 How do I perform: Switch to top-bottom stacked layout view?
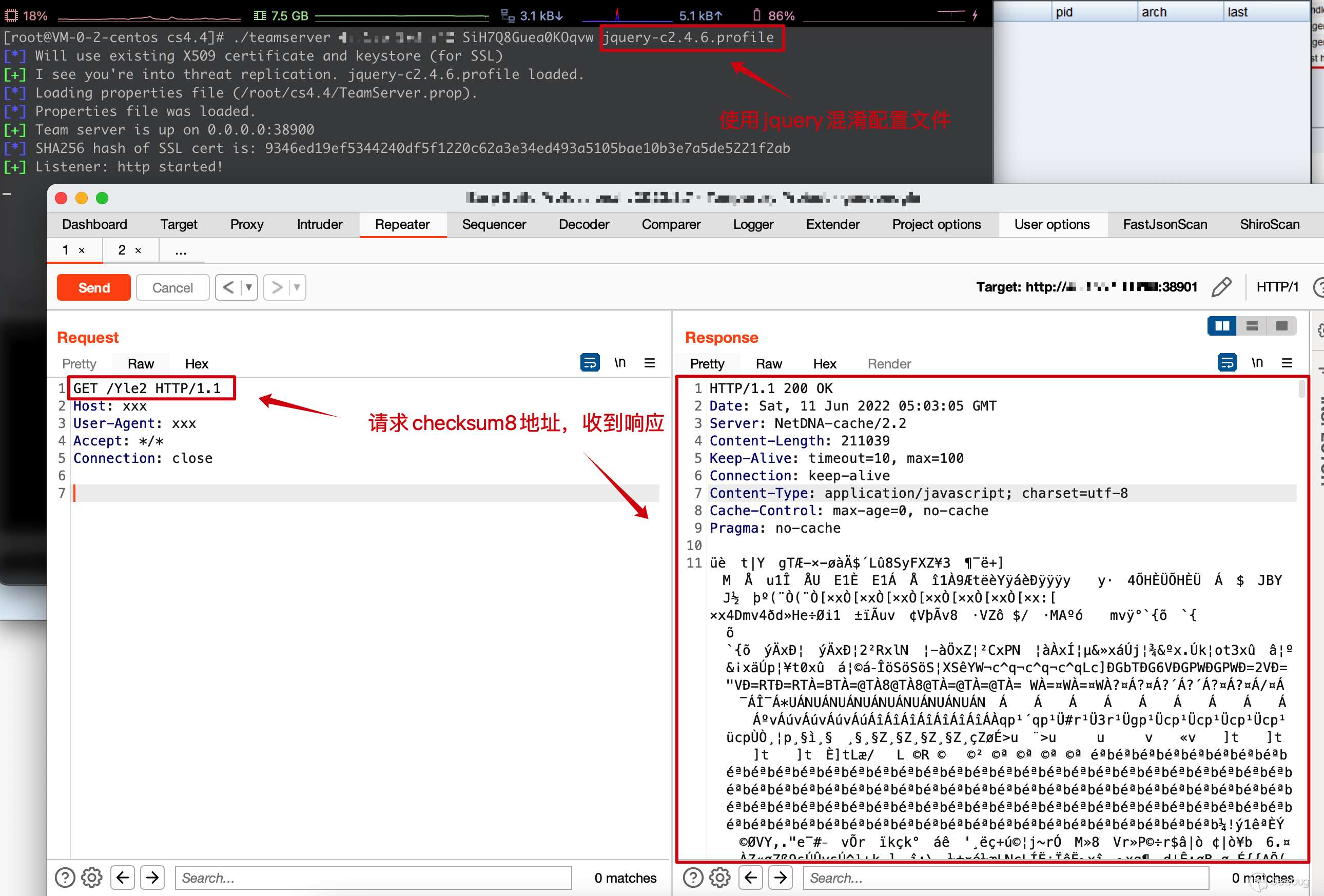pos(1252,326)
